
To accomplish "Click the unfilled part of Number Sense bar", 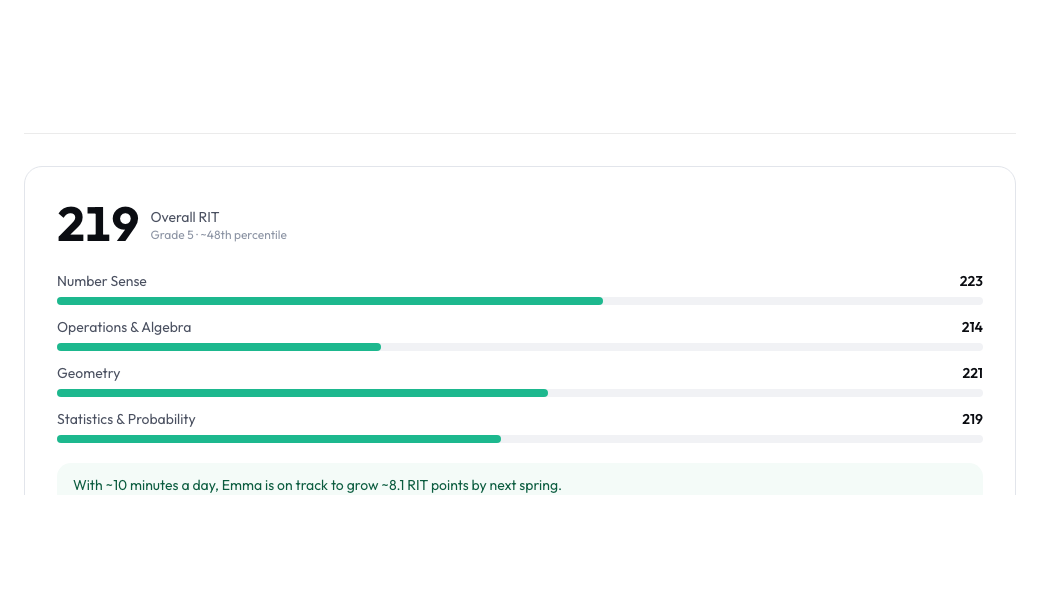I will 793,301.
